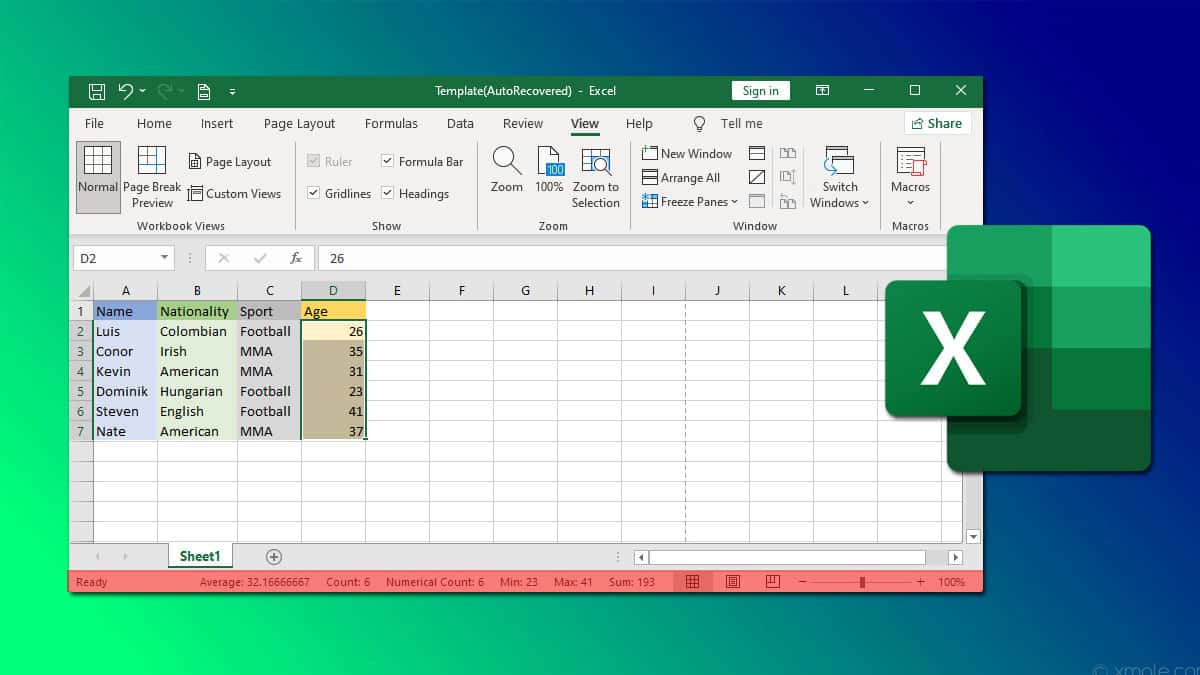Open a New Window
Image resolution: width=1200 pixels, height=675 pixels.
point(687,153)
